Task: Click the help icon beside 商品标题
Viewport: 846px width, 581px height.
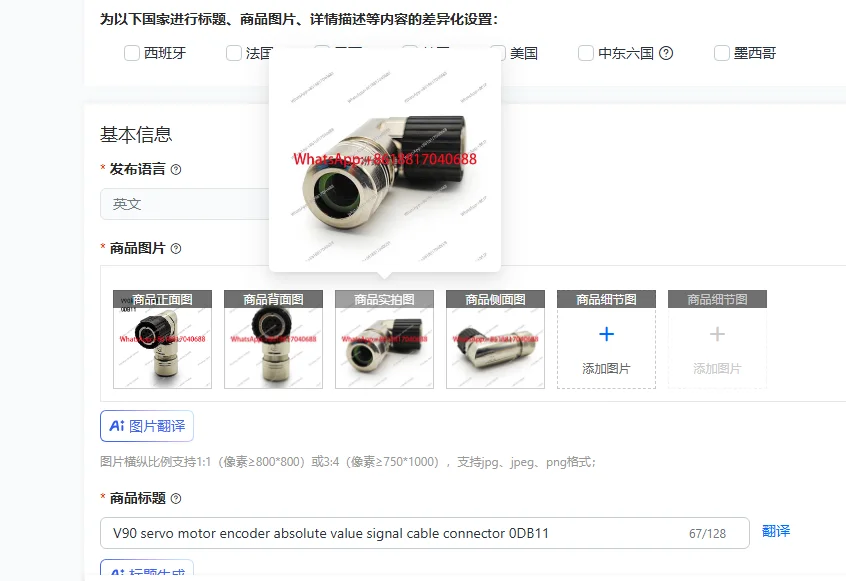Action: coord(176,498)
